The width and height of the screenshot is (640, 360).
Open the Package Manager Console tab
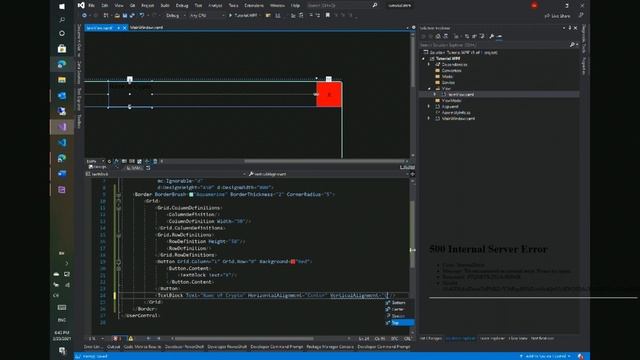point(330,347)
